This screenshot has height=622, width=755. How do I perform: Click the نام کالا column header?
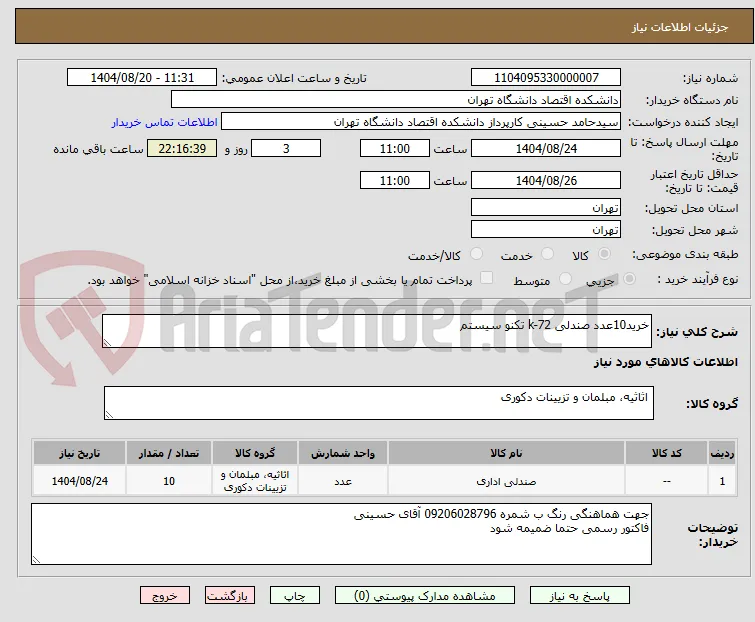[x=506, y=453]
